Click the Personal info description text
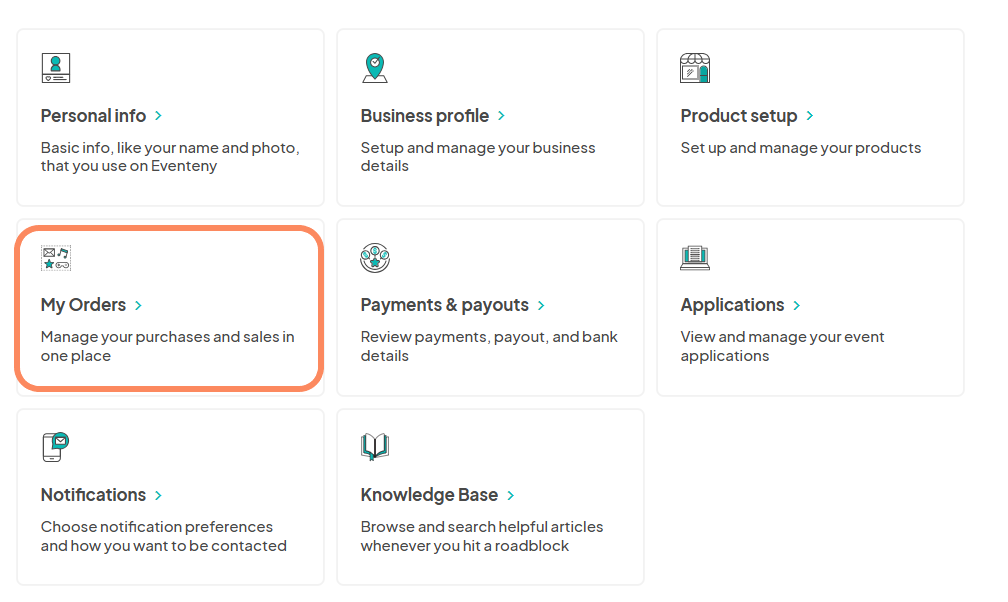Screen dimensions: 1008x602 point(169,156)
